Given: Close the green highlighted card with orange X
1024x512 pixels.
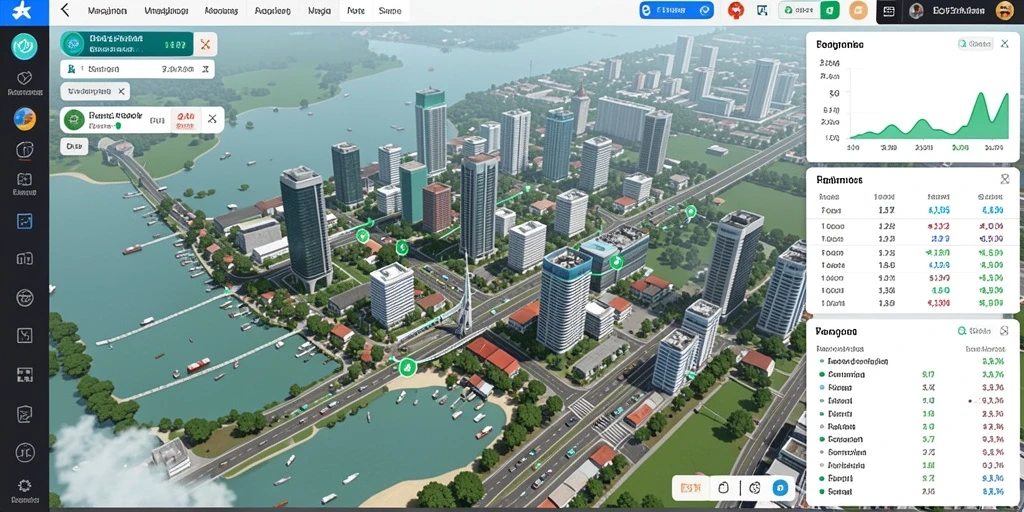Looking at the screenshot, I should coord(205,44).
